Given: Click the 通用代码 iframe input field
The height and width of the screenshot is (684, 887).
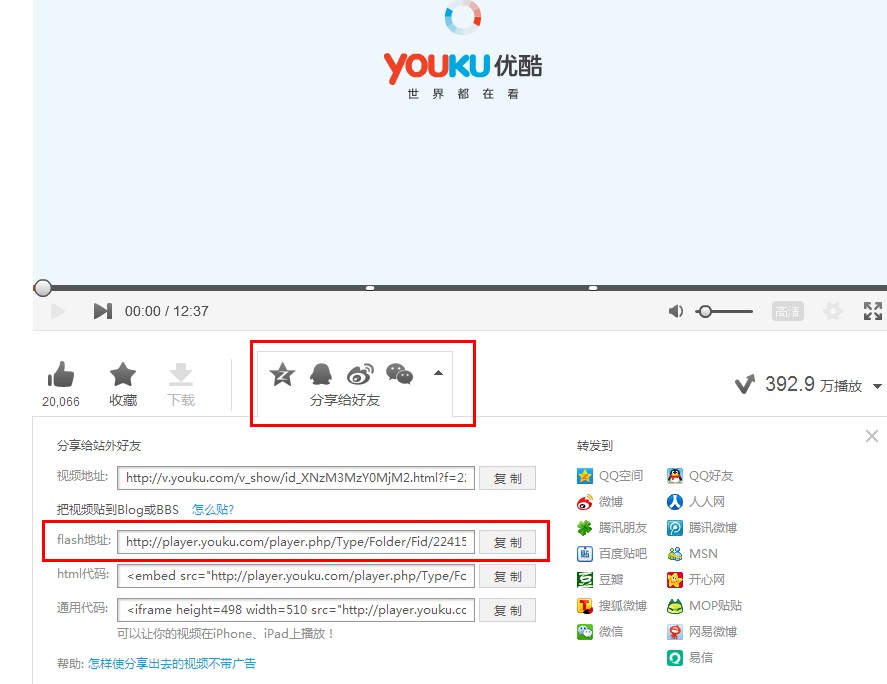Looking at the screenshot, I should (296, 610).
